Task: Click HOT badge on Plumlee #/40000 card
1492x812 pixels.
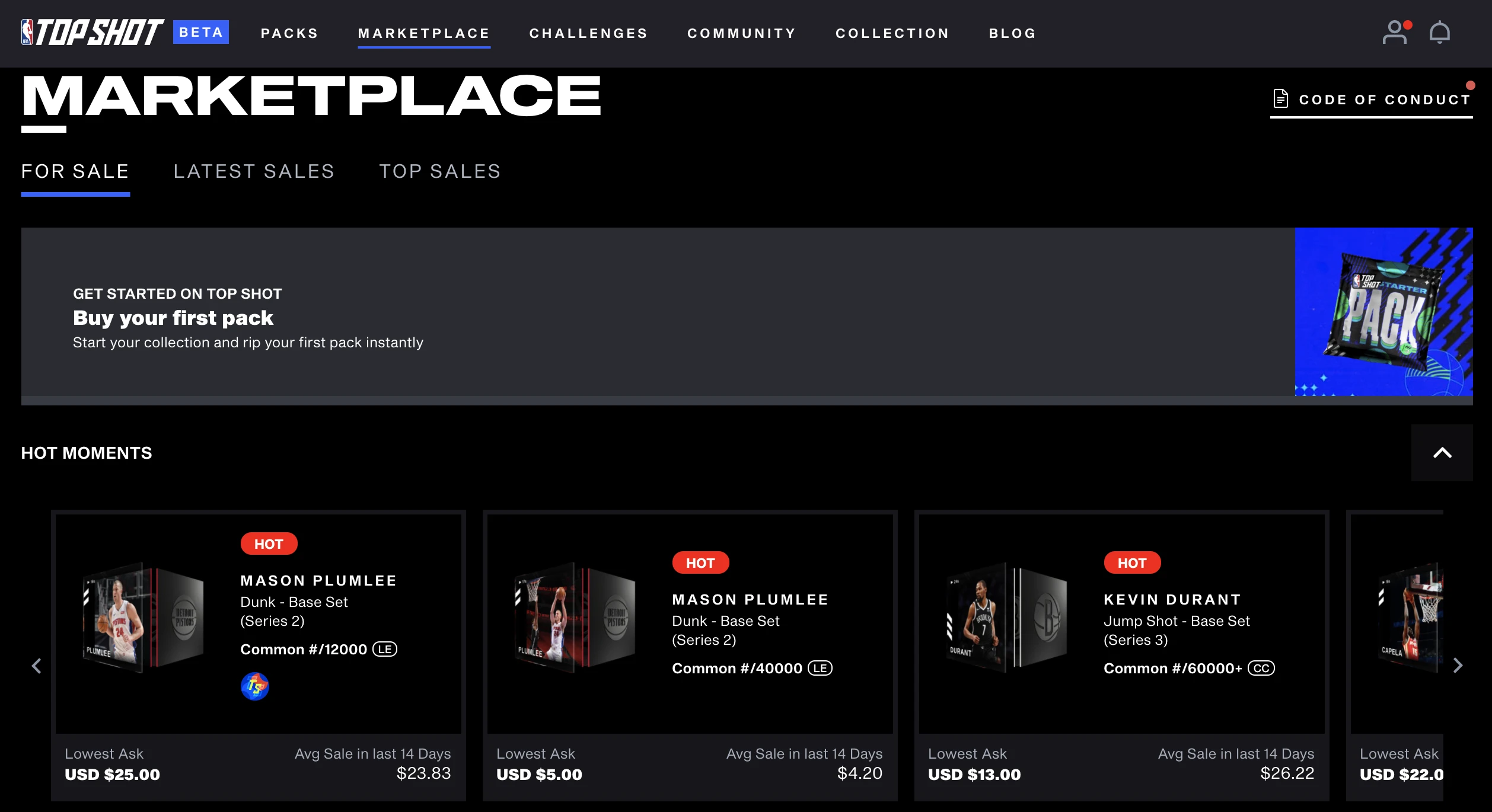Action: pos(700,563)
